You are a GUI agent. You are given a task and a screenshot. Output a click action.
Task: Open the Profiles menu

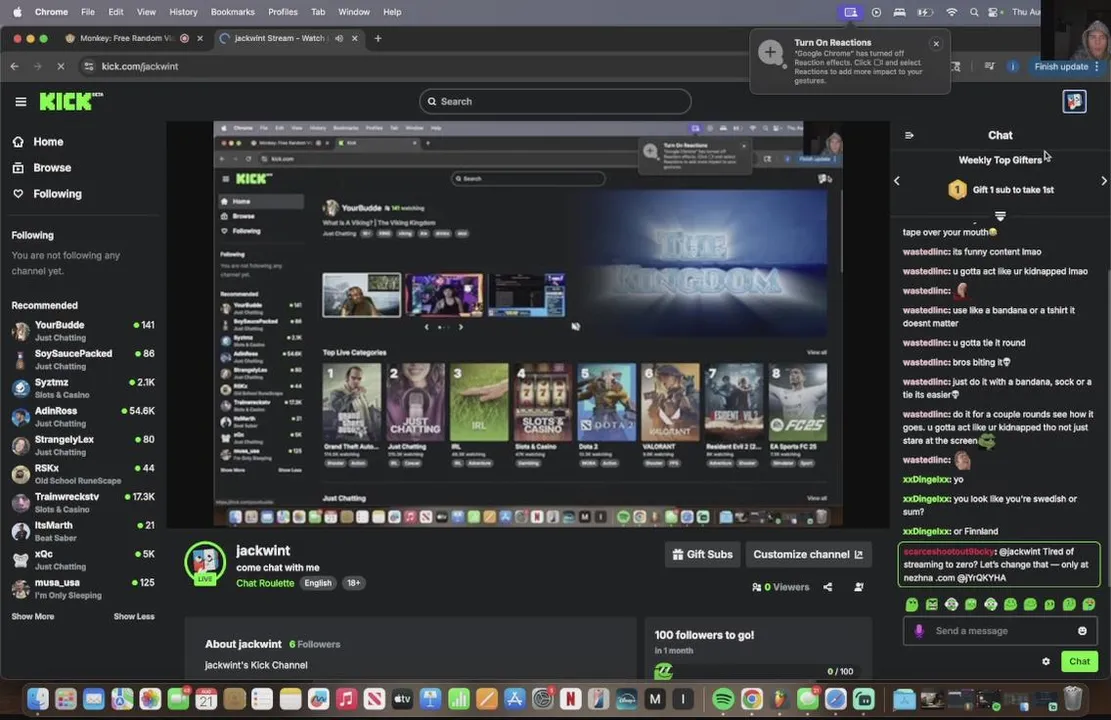point(283,12)
